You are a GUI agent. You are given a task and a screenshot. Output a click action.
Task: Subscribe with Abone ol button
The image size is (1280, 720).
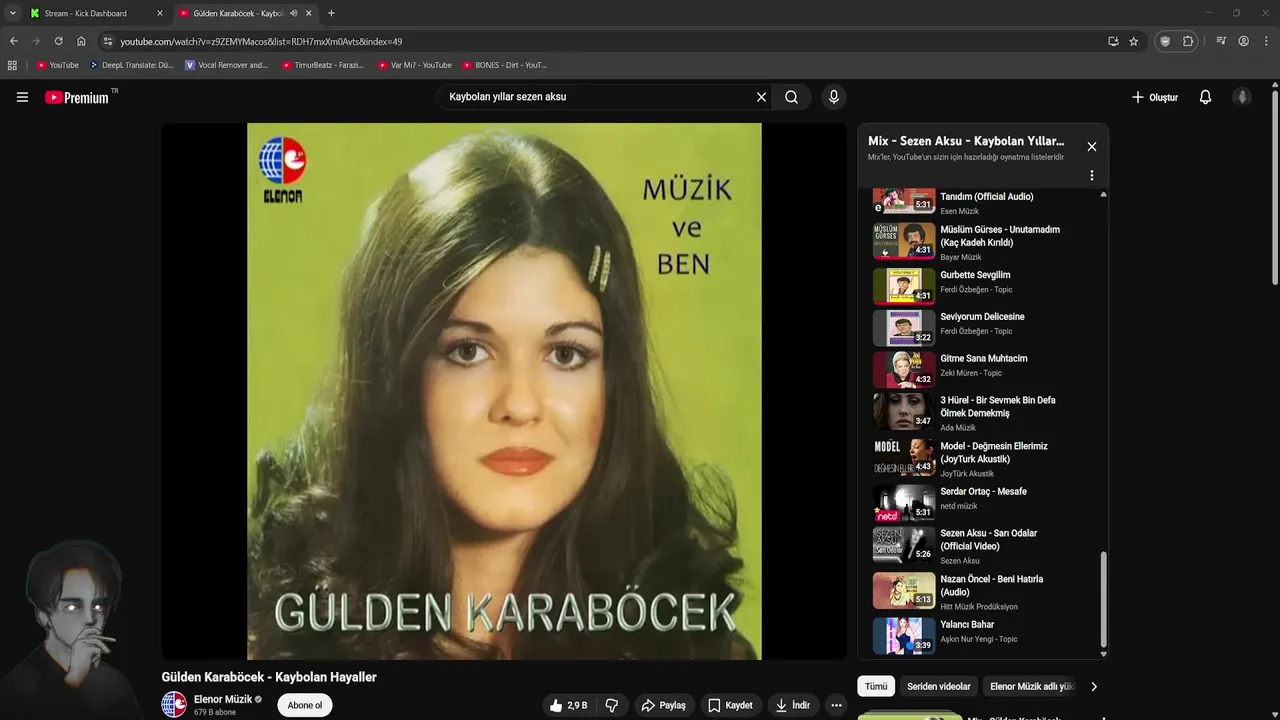[305, 705]
